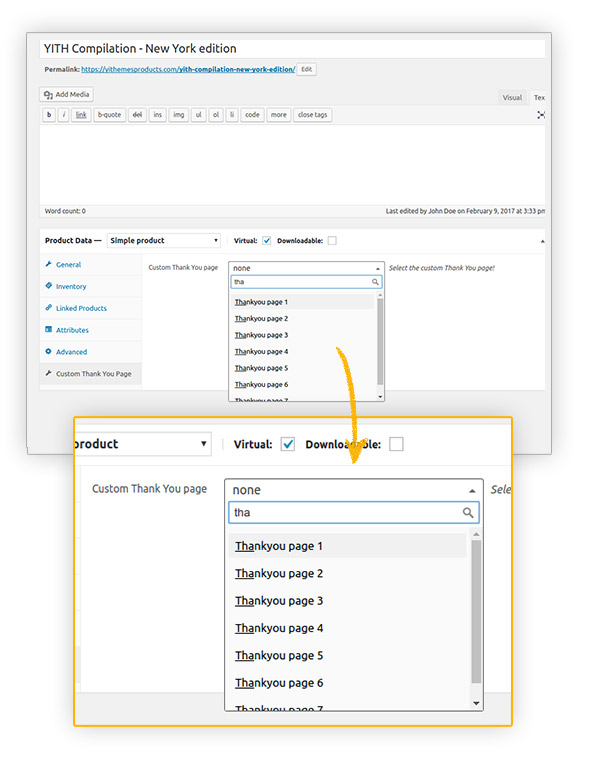Collapse the Product Data panel arrow
600x765 pixels.
point(542,241)
